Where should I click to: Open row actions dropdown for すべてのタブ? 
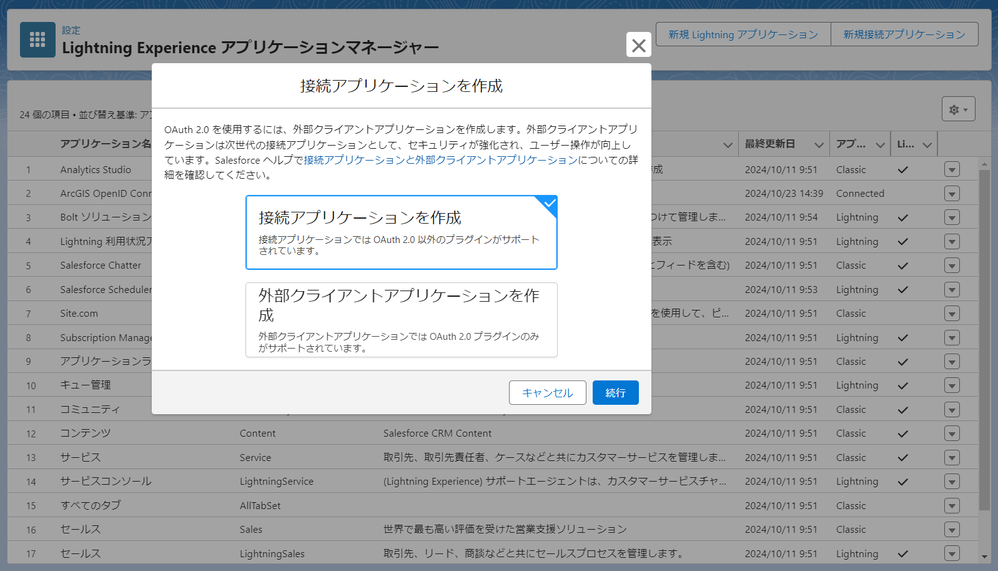952,506
